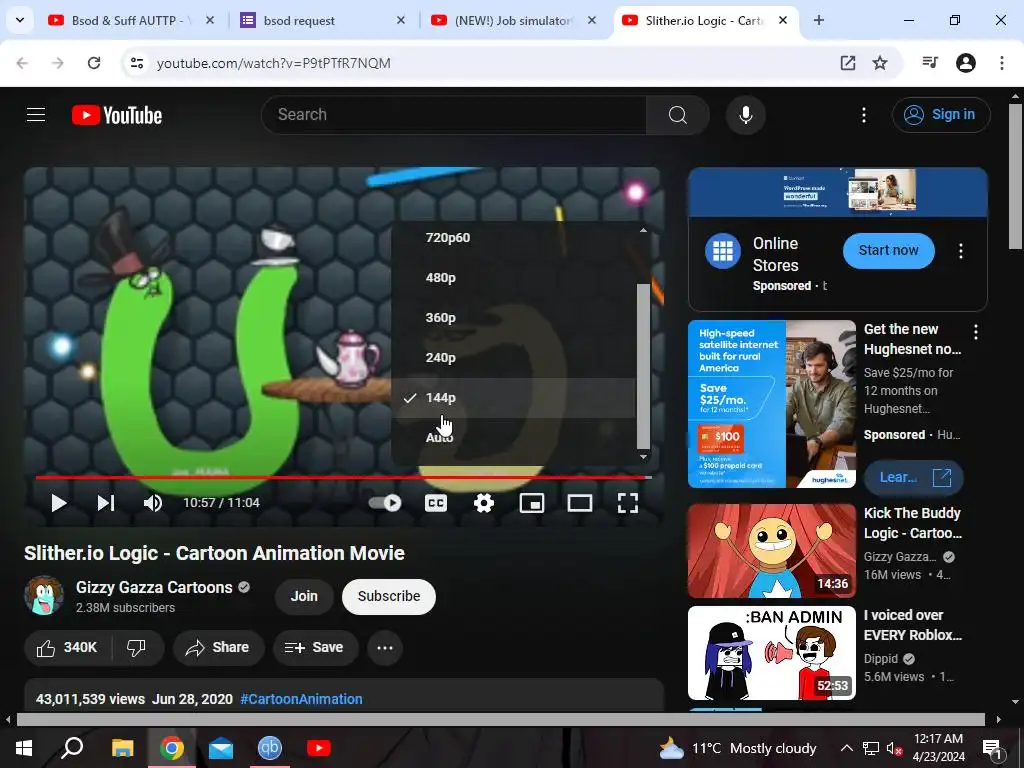Click the address bar URL
The height and width of the screenshot is (768, 1024).
tap(274, 63)
